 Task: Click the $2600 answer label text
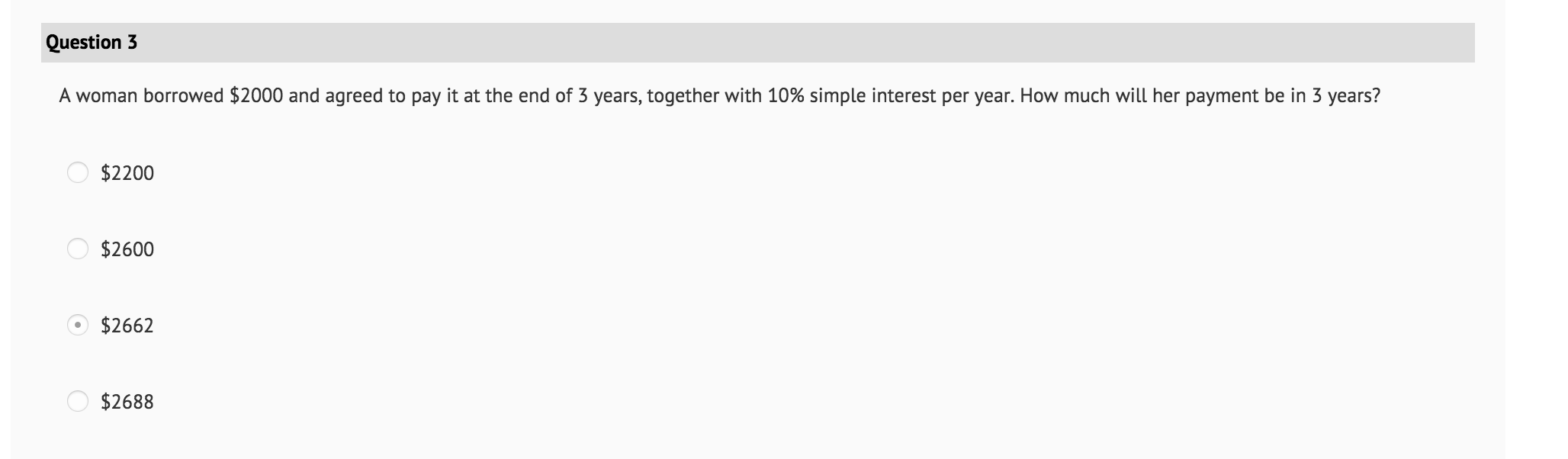pyautogui.click(x=127, y=249)
